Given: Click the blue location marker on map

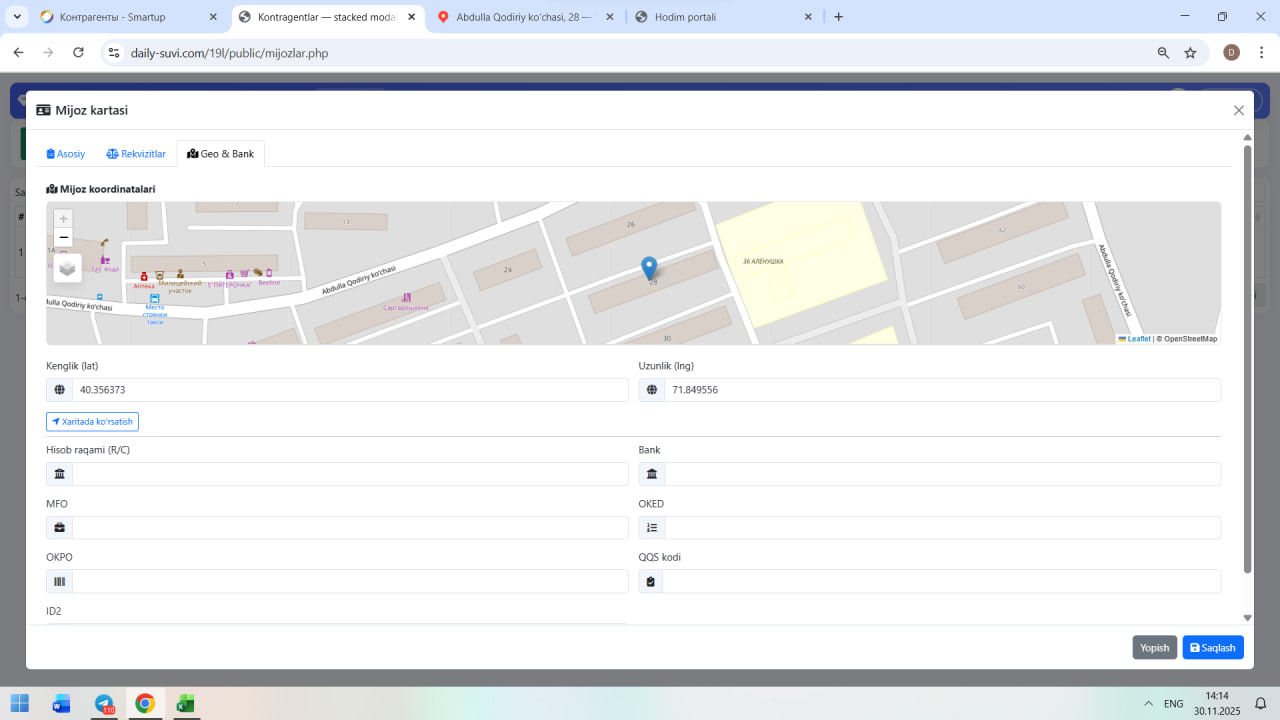Looking at the screenshot, I should [x=649, y=267].
